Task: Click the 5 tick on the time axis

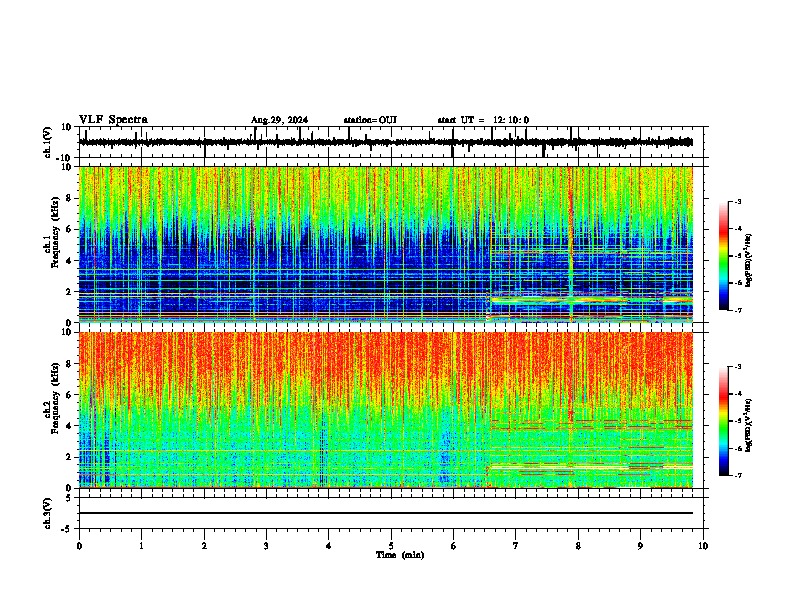Action: pyautogui.click(x=391, y=546)
